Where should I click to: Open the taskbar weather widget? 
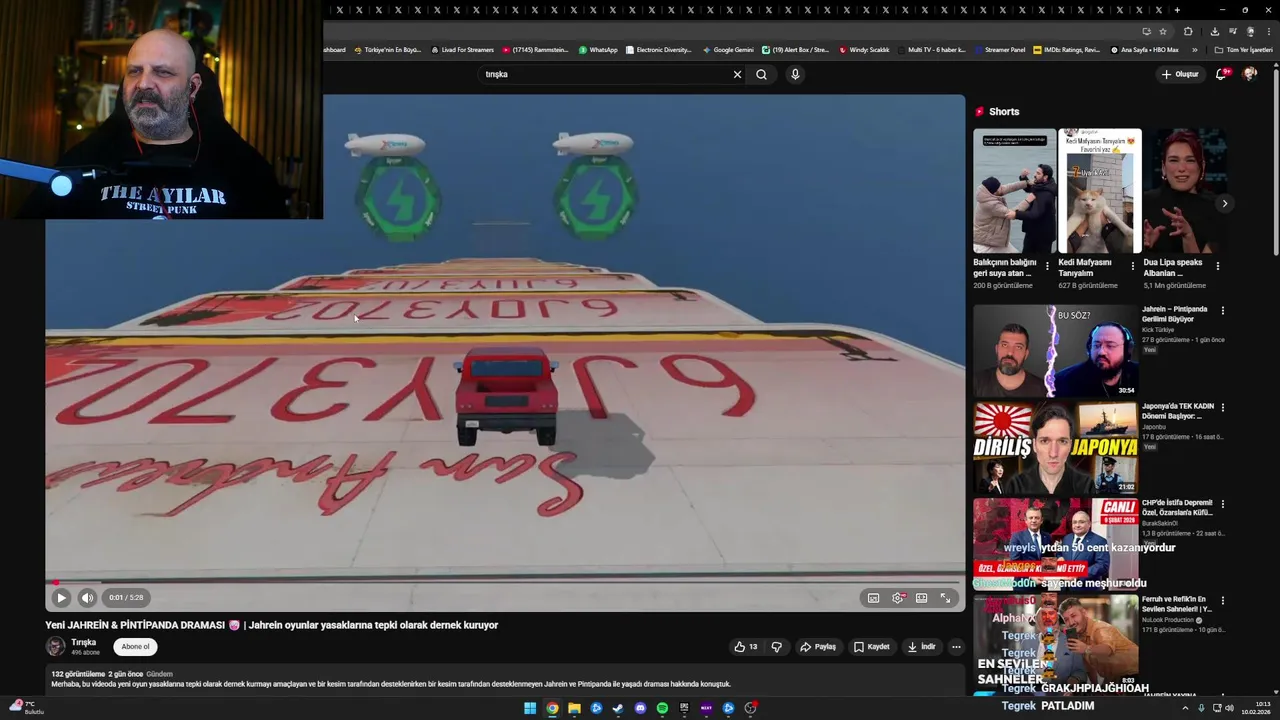(24, 708)
